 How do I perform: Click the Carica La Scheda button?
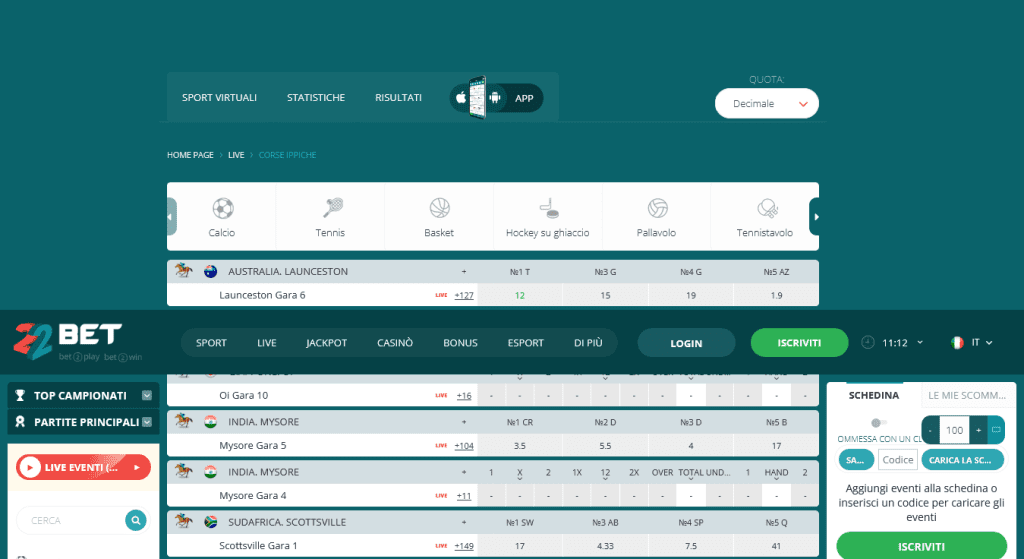[x=962, y=460]
